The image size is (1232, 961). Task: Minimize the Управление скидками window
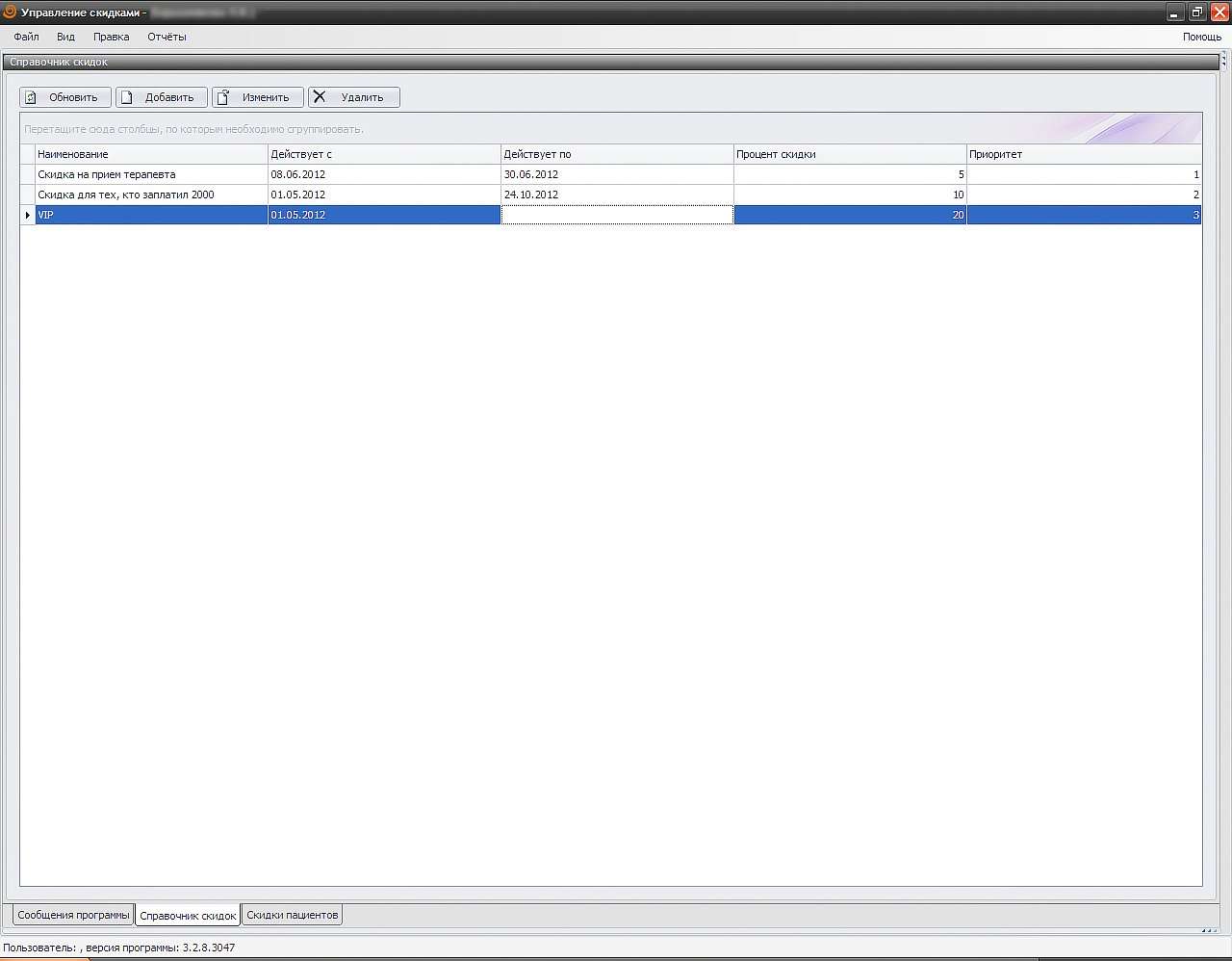1175,13
